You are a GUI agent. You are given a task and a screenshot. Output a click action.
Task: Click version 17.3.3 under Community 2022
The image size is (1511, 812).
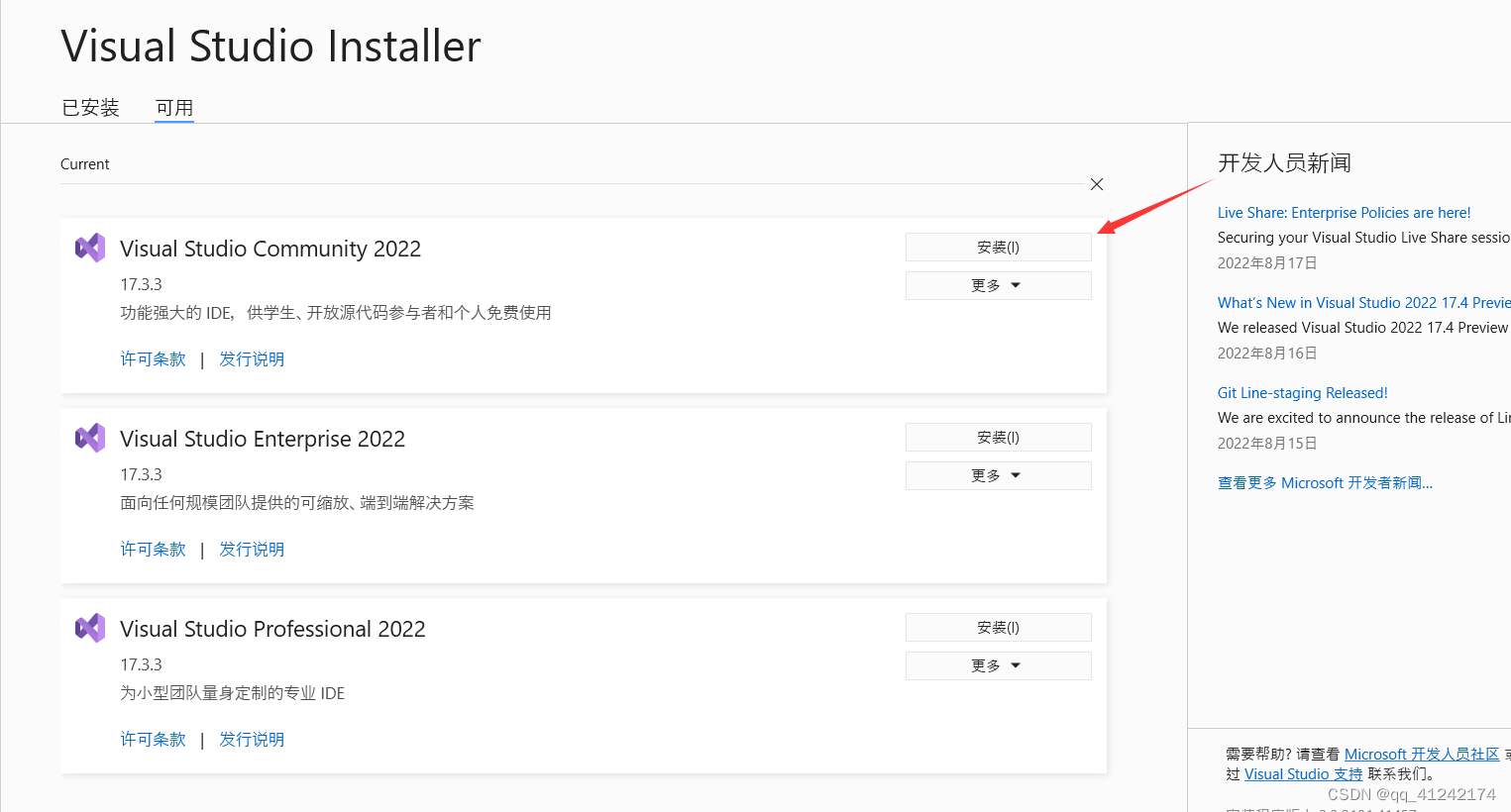[x=141, y=284]
